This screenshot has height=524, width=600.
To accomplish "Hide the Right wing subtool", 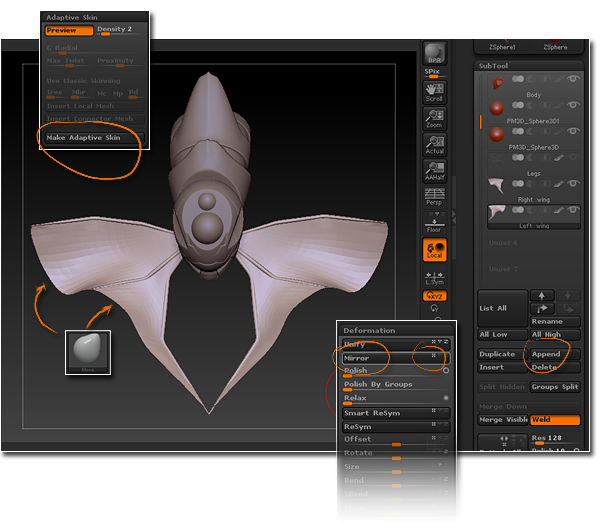I will click(x=573, y=184).
